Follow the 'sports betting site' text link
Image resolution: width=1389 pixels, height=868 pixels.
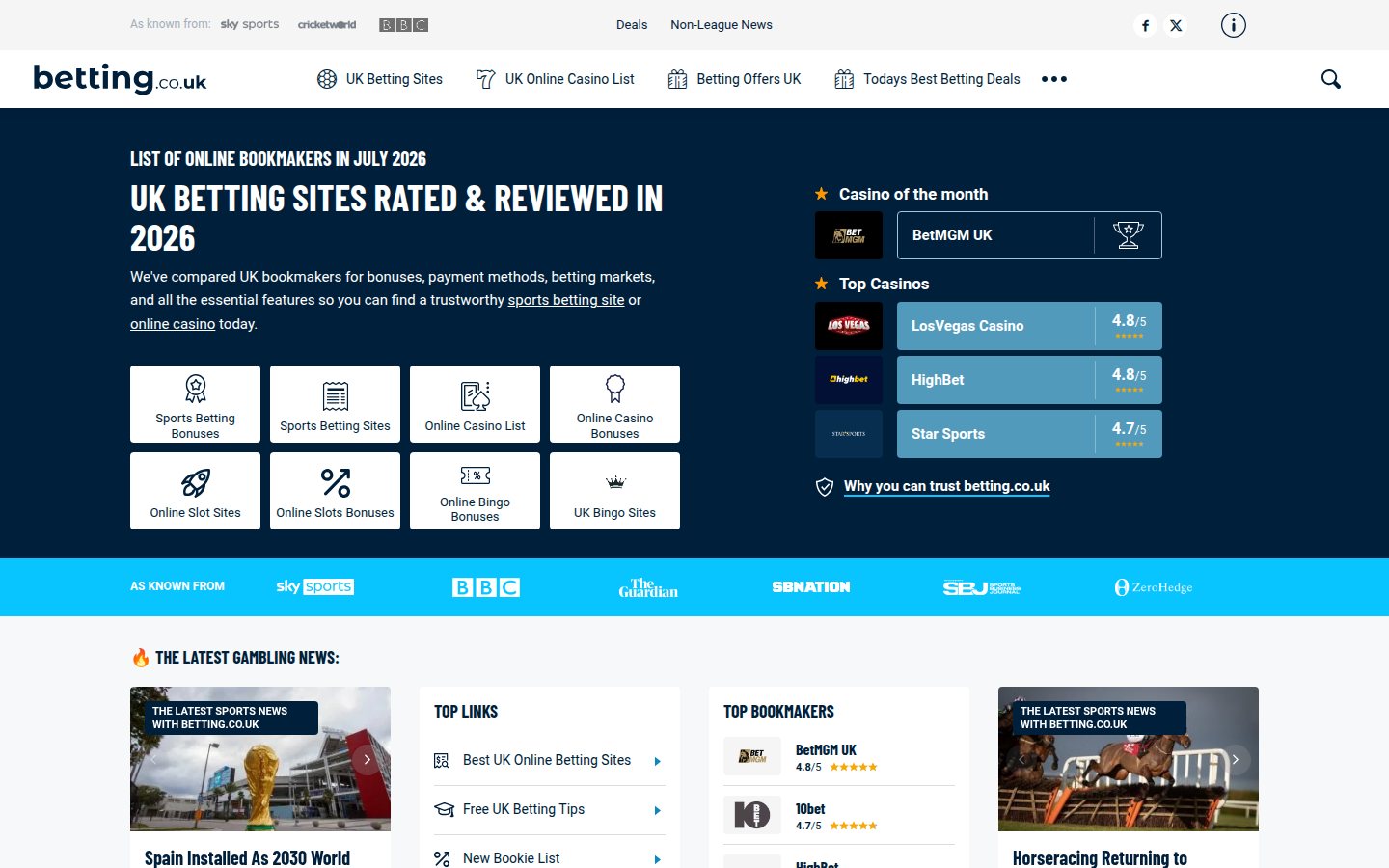coord(566,300)
